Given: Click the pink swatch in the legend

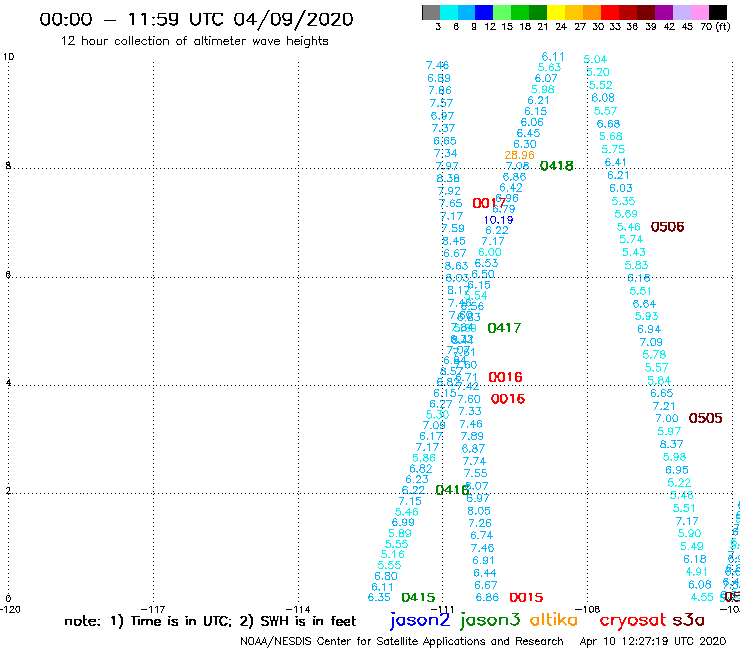Looking at the screenshot, I should click(x=699, y=12).
